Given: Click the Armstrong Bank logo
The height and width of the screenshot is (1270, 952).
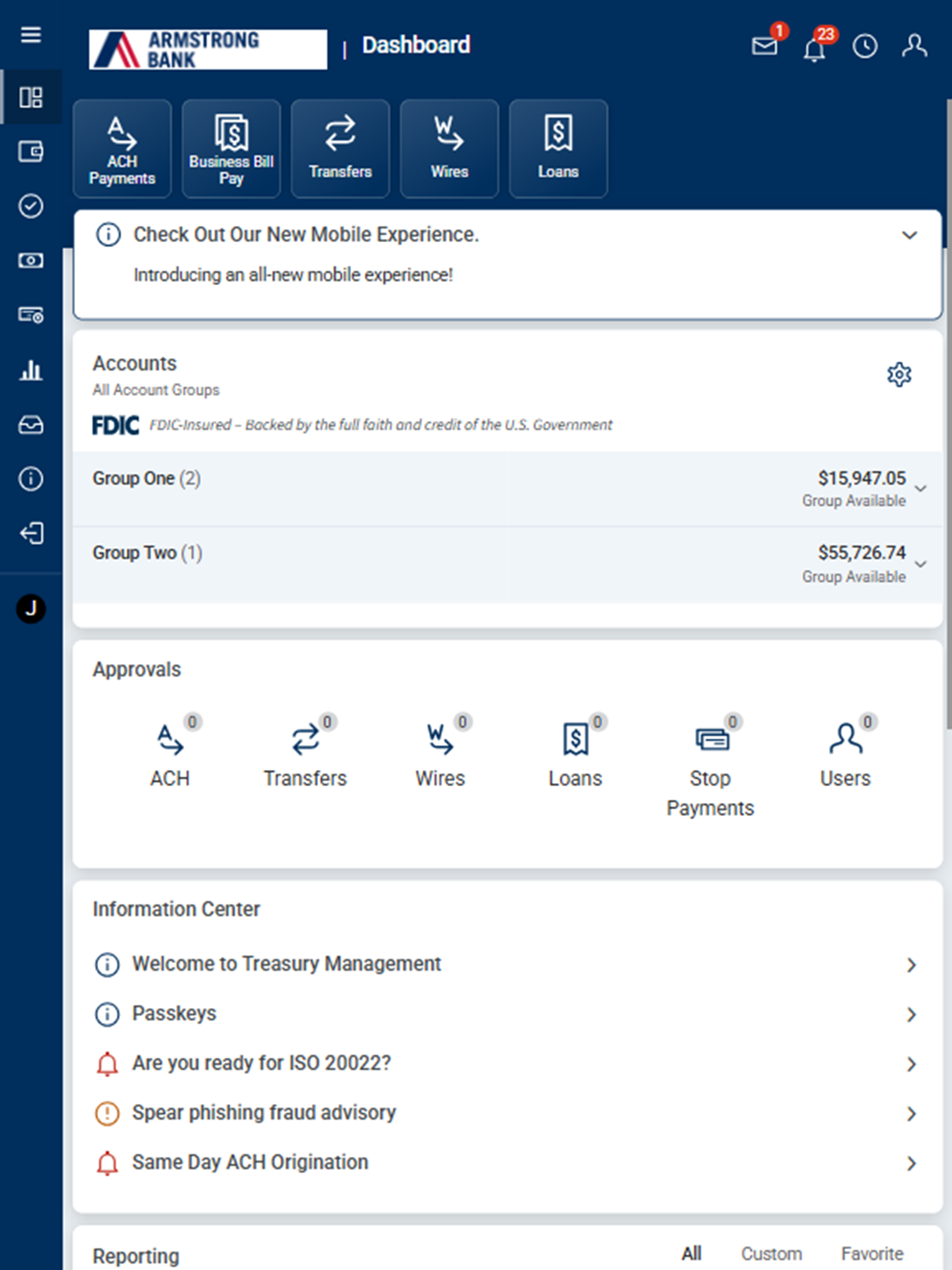Looking at the screenshot, I should coord(208,49).
